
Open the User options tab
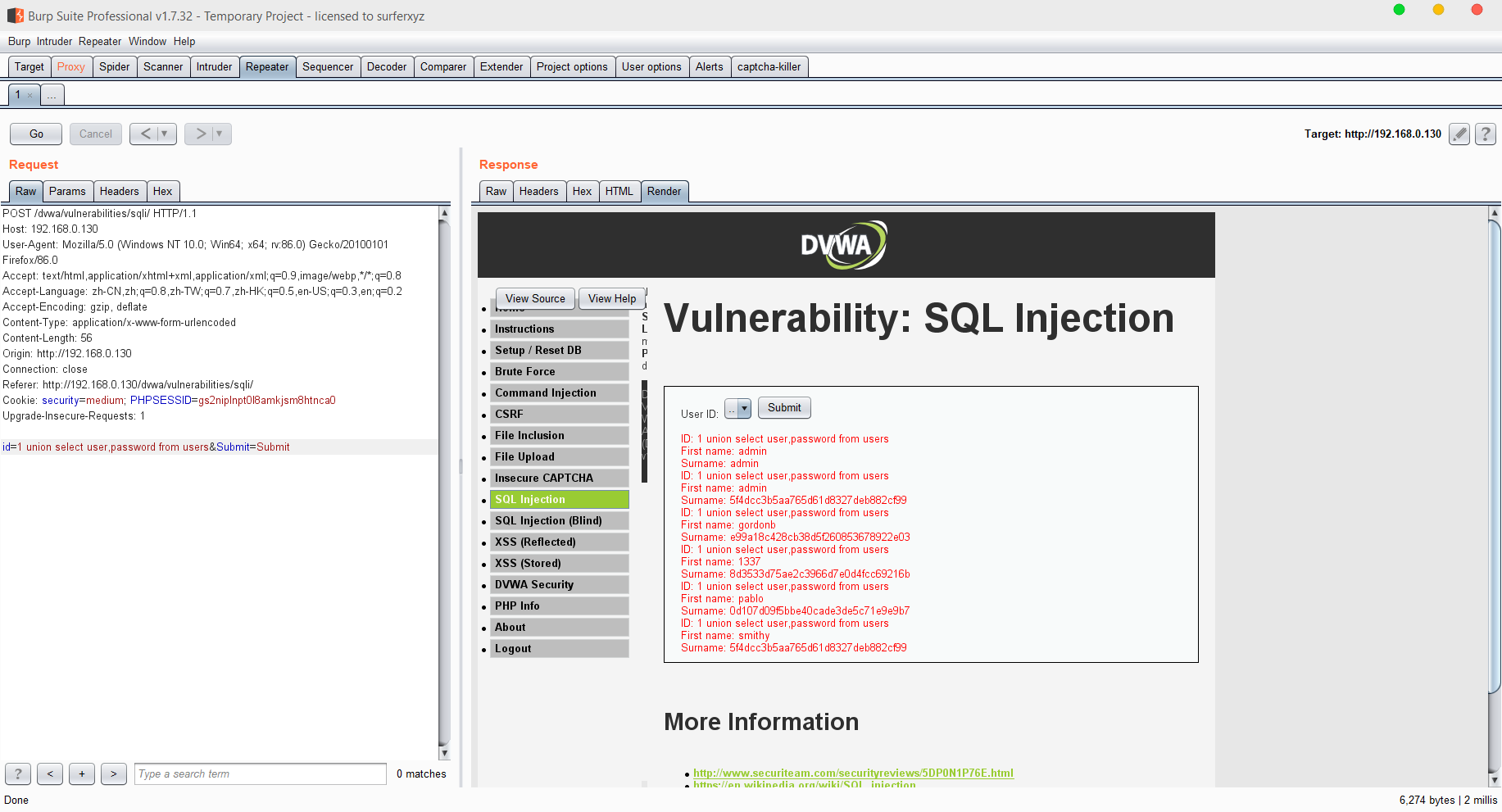(651, 66)
